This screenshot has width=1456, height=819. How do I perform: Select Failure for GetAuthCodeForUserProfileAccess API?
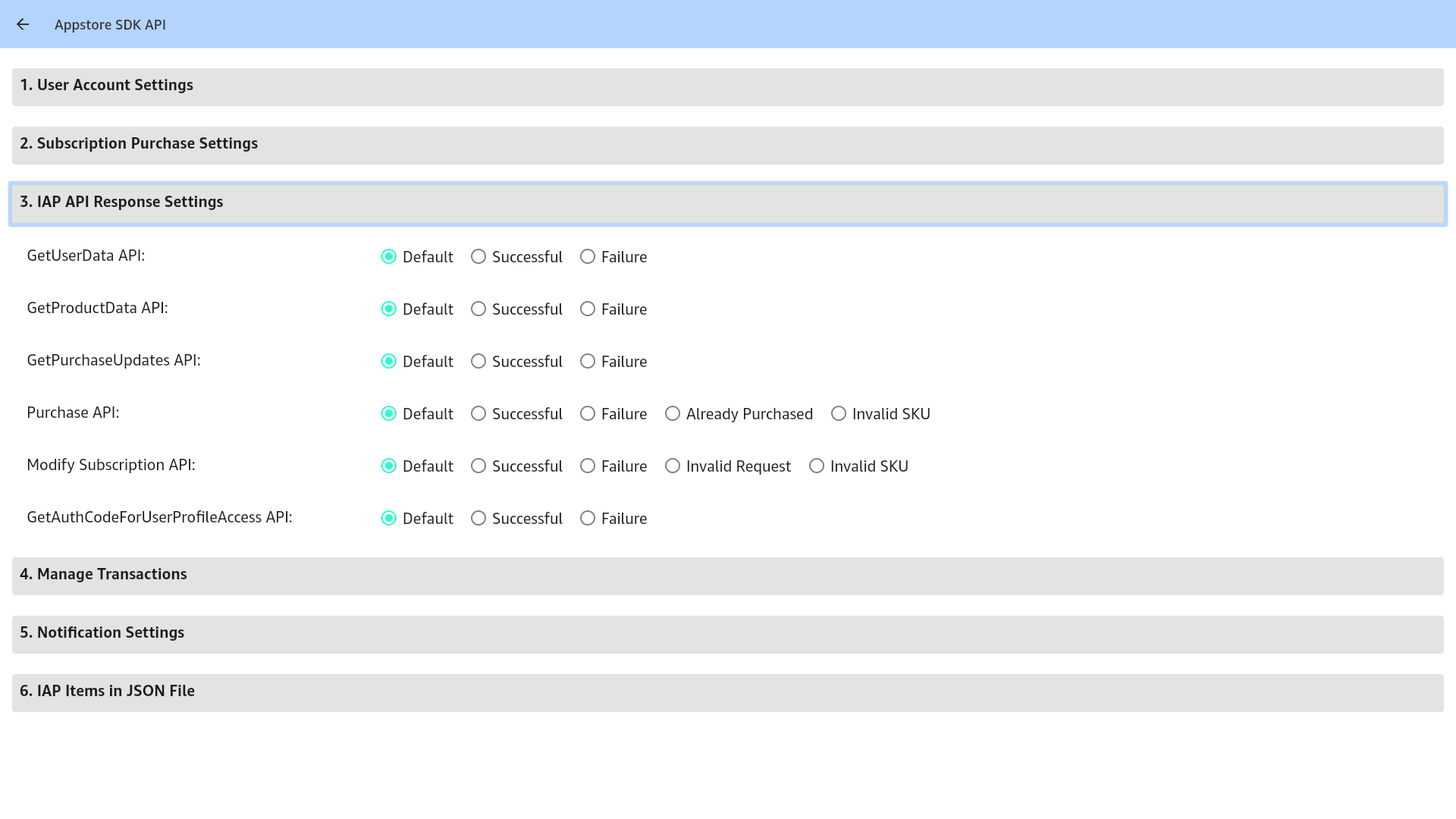point(587,518)
